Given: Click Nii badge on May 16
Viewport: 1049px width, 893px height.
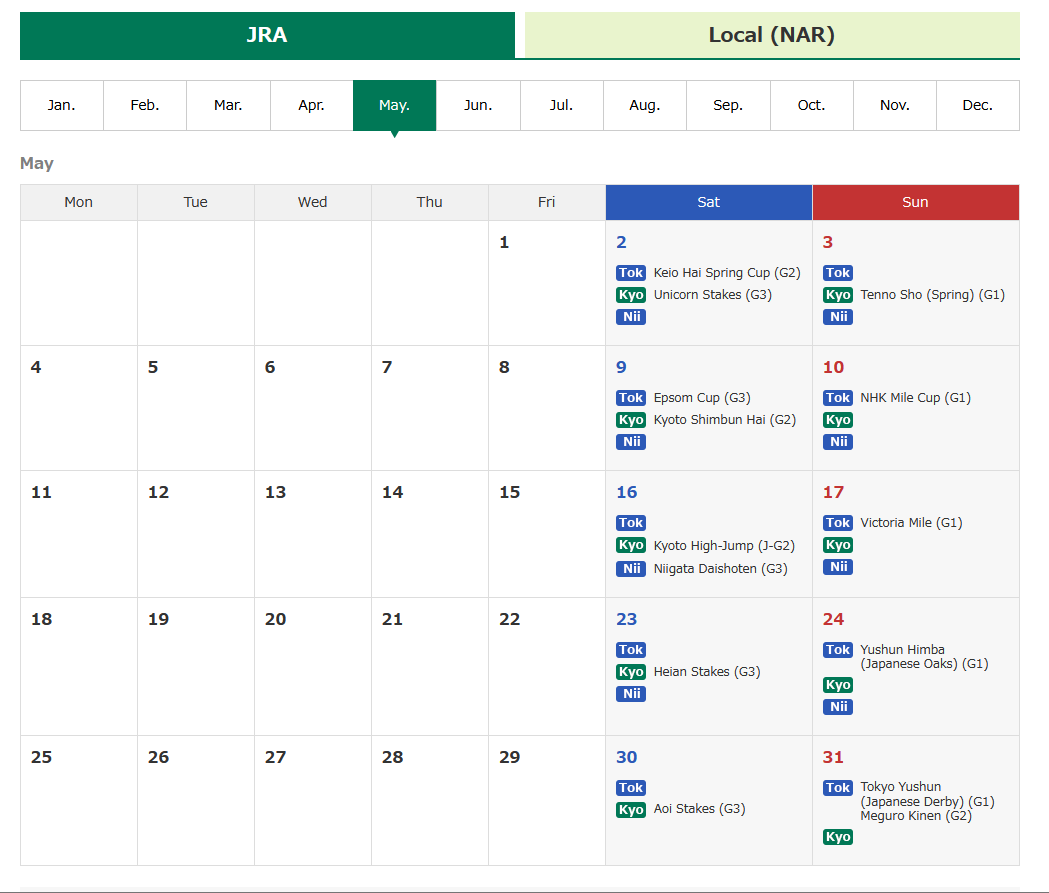Looking at the screenshot, I should click(x=631, y=569).
